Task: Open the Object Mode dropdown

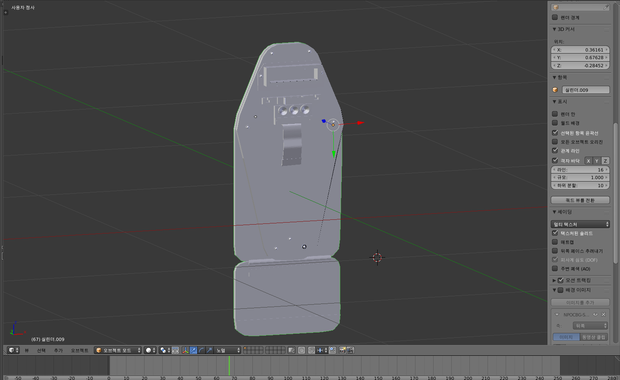Action: tap(118, 350)
